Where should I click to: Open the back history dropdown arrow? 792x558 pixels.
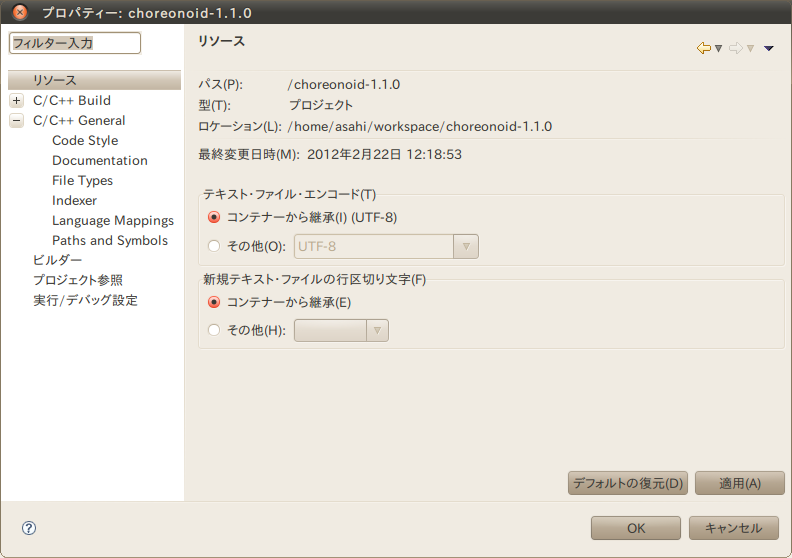(718, 48)
